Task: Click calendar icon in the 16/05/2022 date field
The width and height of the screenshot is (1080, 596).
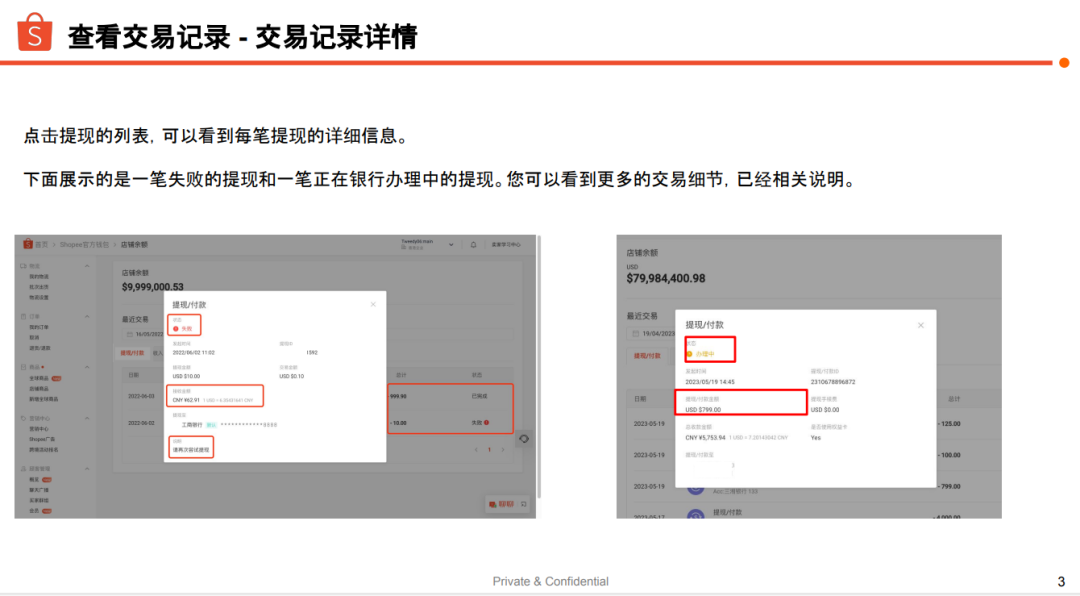Action: click(x=129, y=334)
